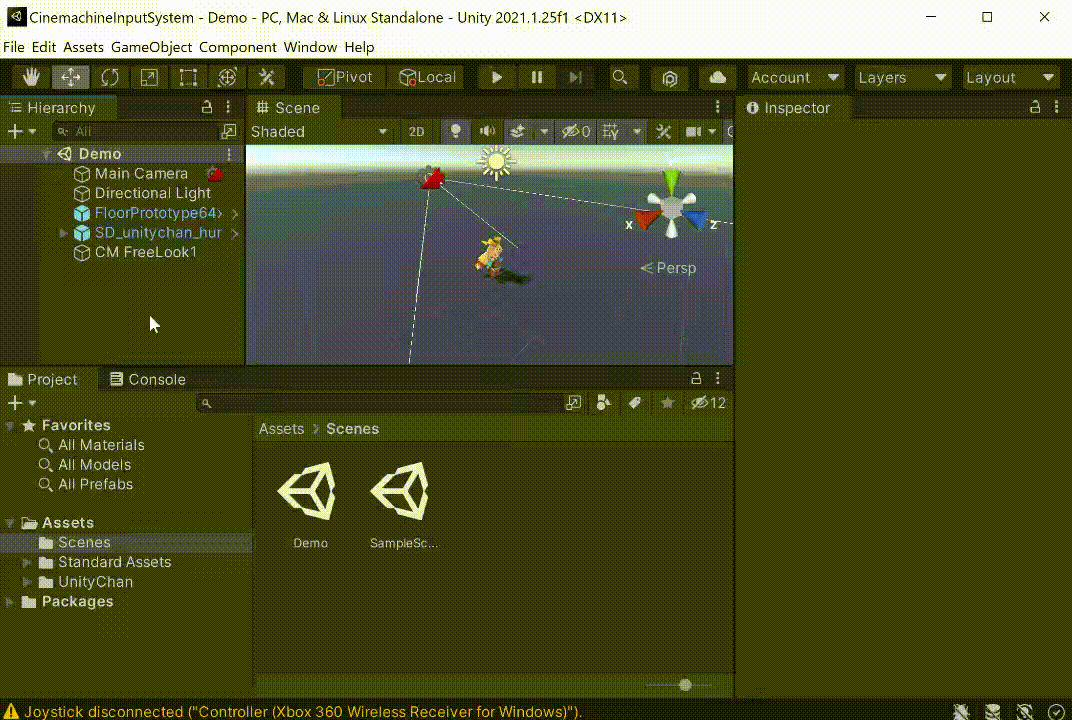
Task: Toggle the Project panel lock
Action: click(696, 378)
